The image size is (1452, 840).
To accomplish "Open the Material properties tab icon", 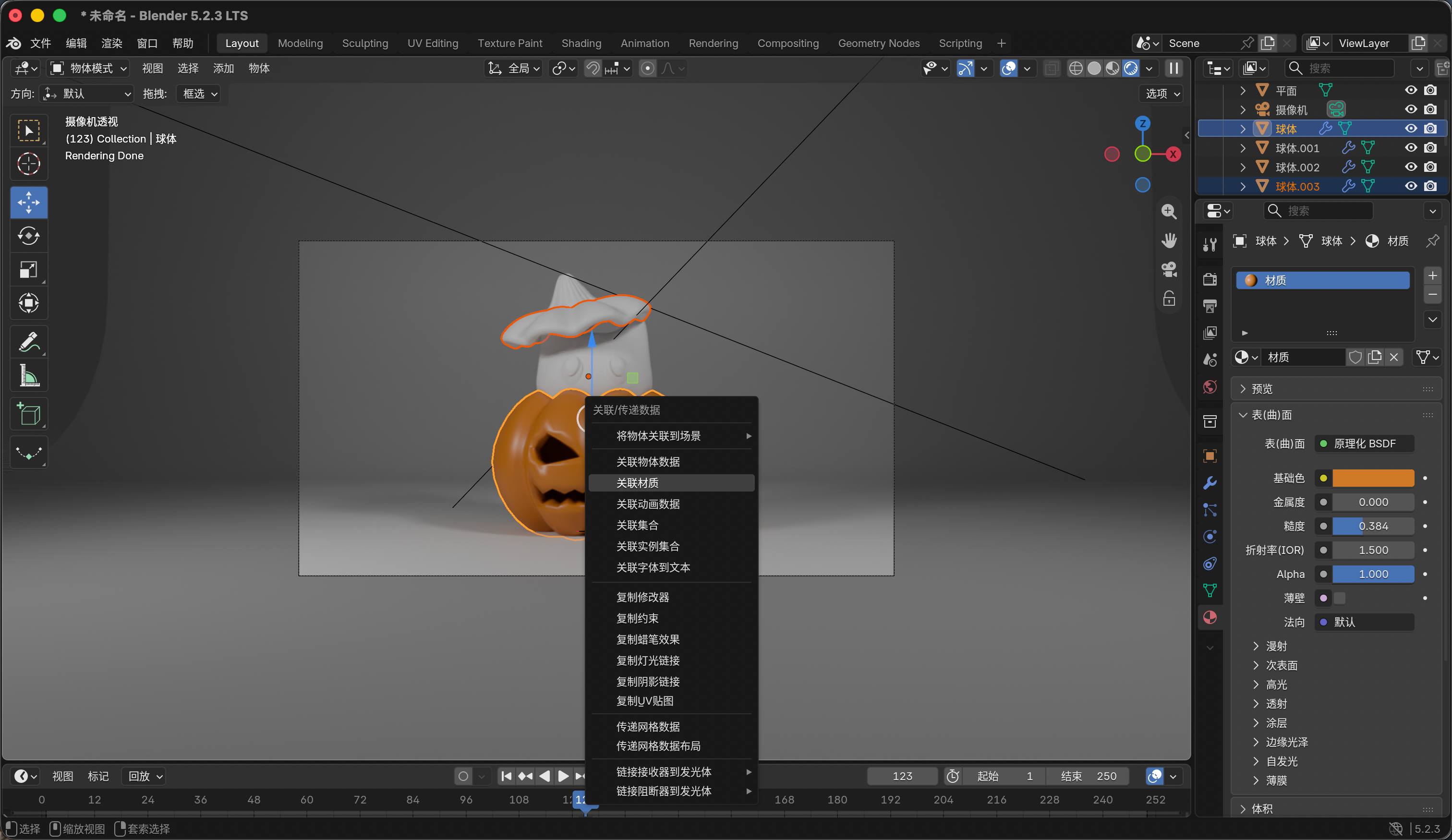I will point(1210,618).
